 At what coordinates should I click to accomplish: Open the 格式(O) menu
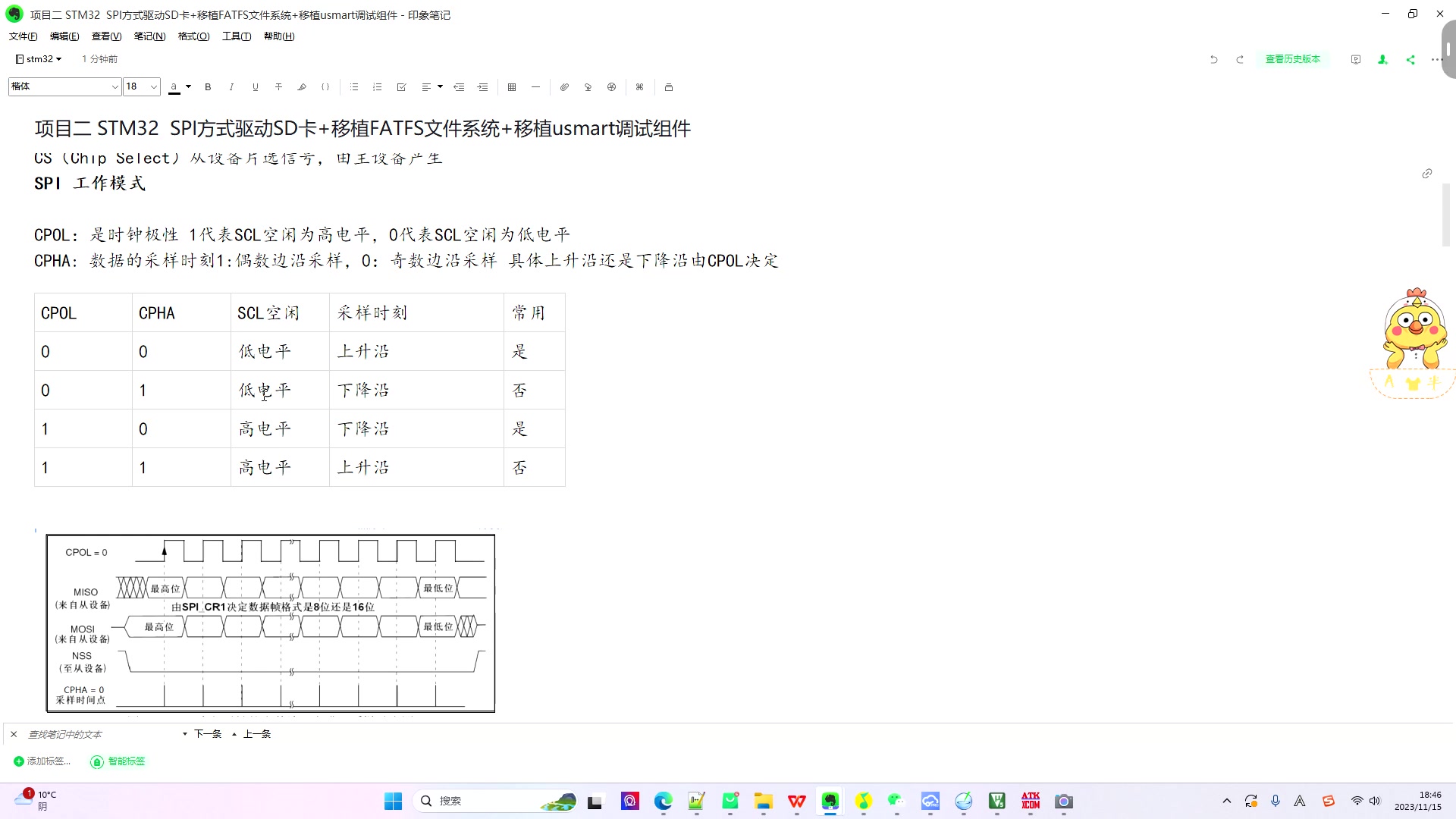point(193,36)
